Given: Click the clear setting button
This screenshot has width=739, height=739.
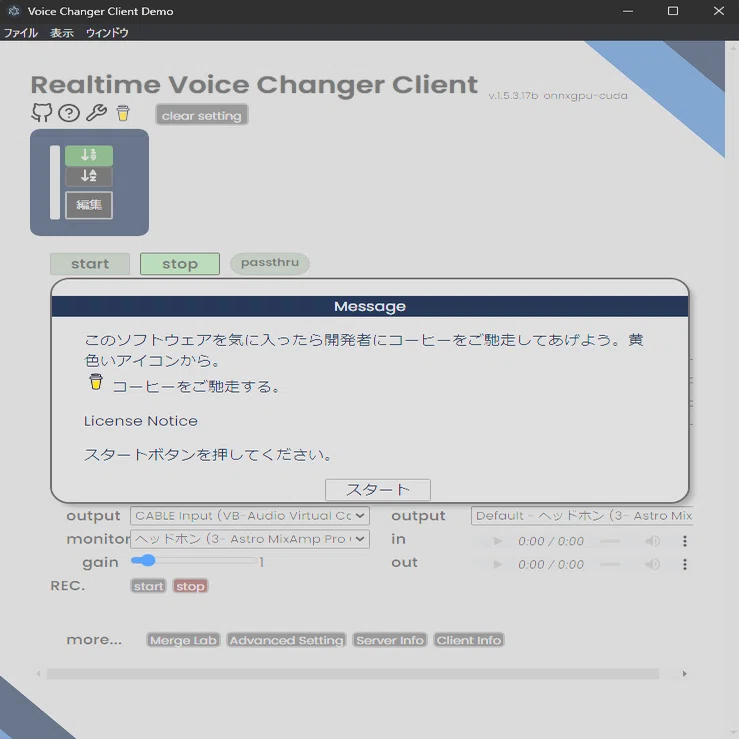Looking at the screenshot, I should [202, 115].
